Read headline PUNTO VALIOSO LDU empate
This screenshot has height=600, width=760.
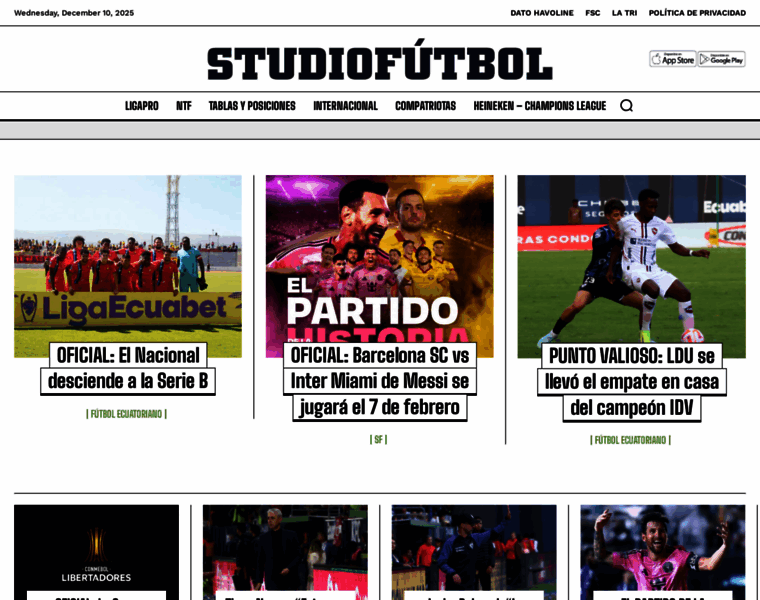tap(632, 382)
